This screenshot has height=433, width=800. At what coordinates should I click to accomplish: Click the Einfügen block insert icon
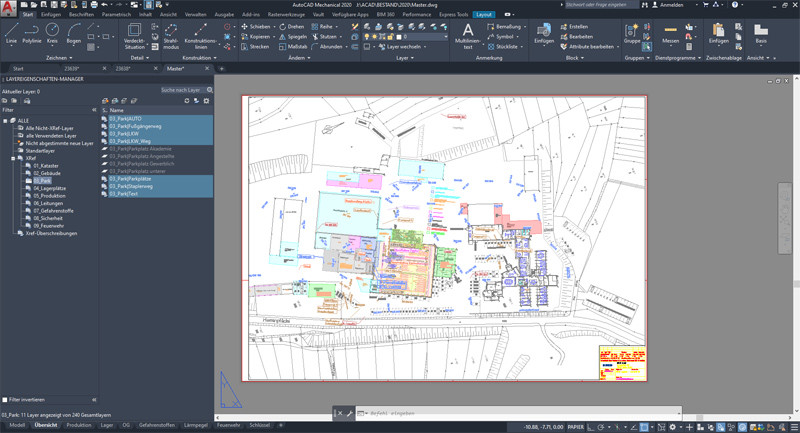click(544, 30)
